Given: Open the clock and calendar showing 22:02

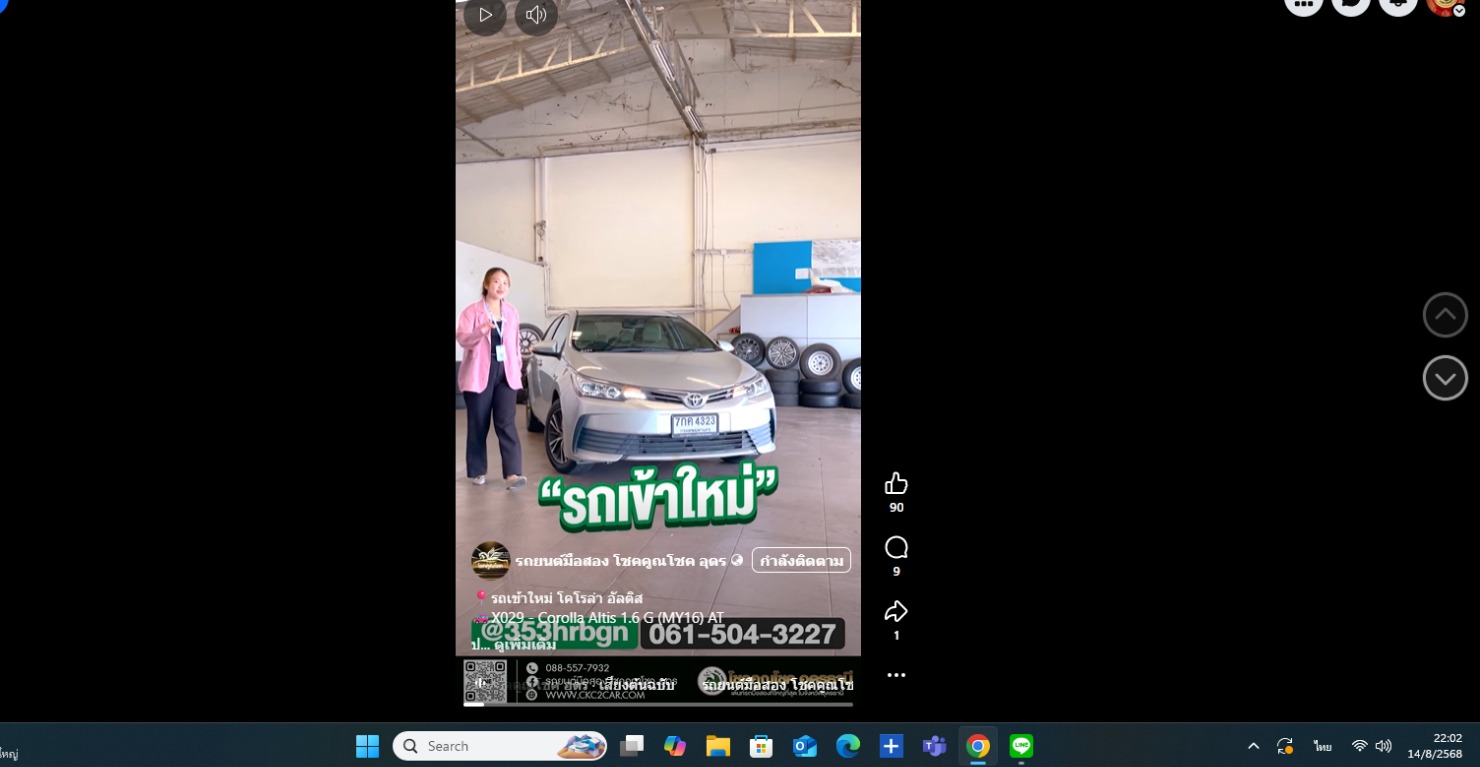Looking at the screenshot, I should [x=1435, y=746].
